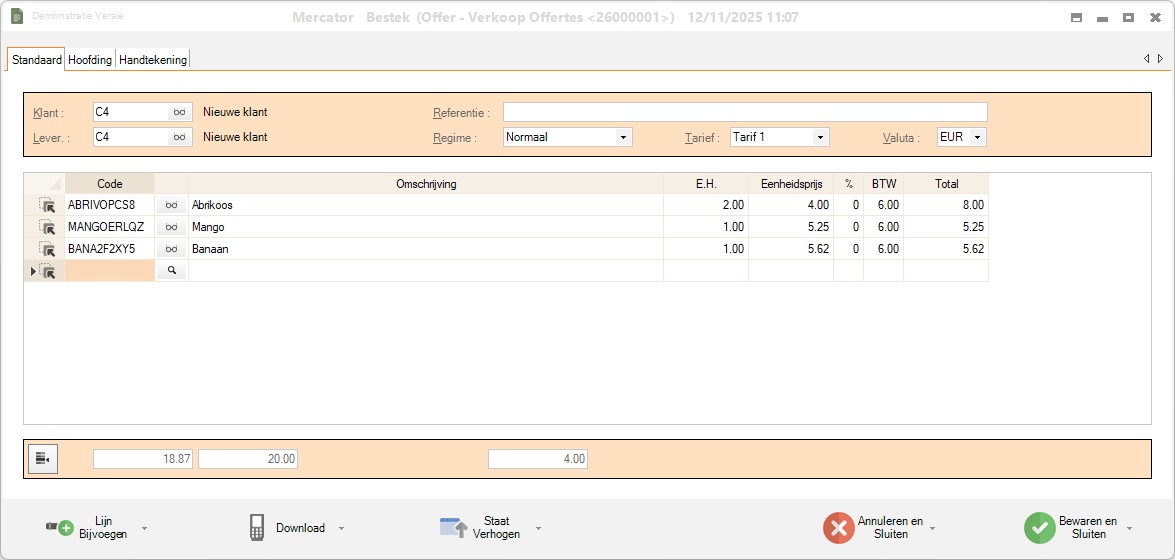This screenshot has height=560, width=1175.
Task: Click the Klant code field containing C4
Action: pyautogui.click(x=130, y=112)
